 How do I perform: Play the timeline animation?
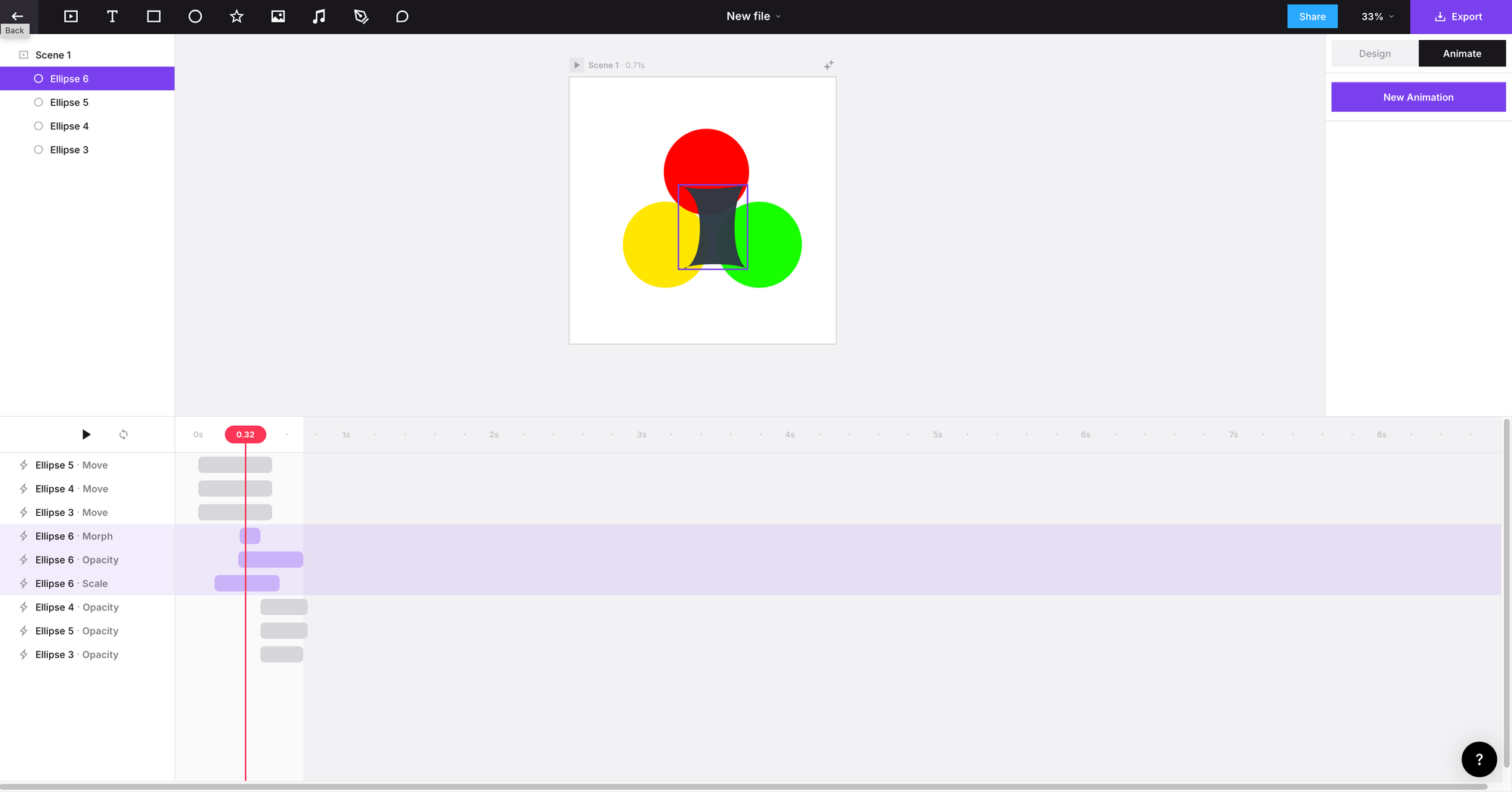[86, 434]
